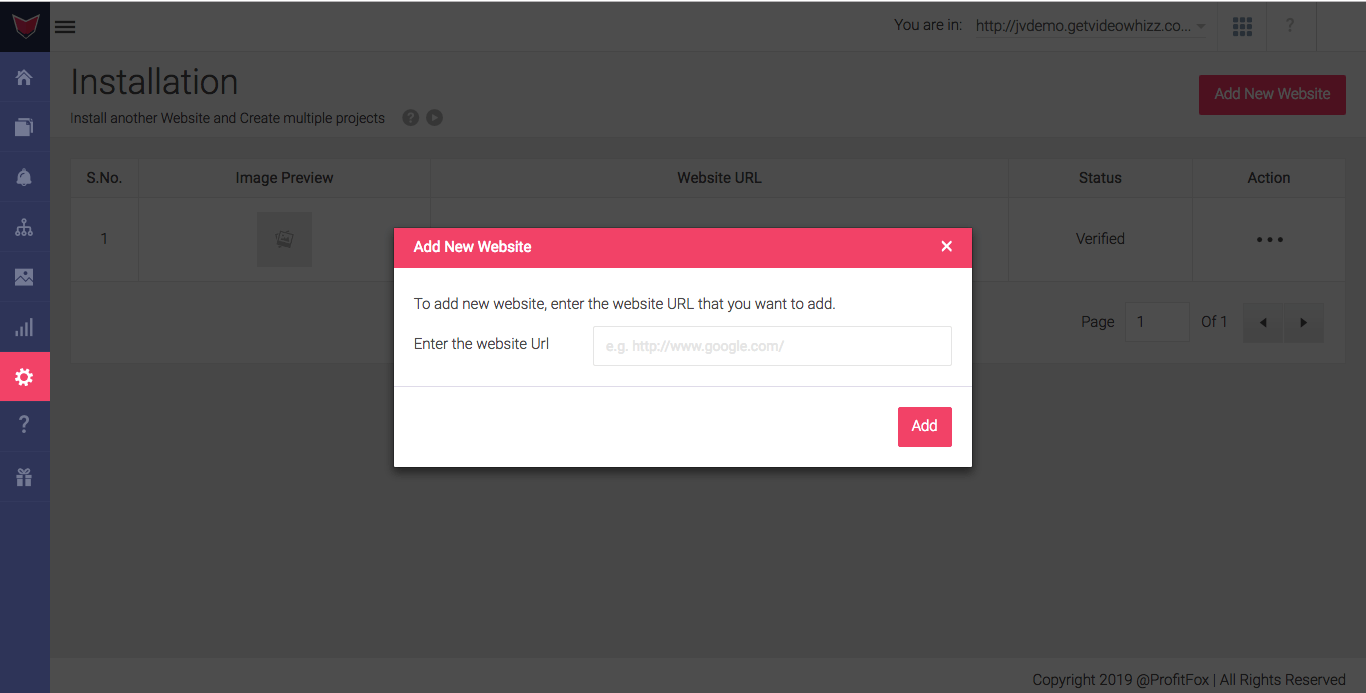Click the website URL input field
This screenshot has height=693, width=1366.
[x=772, y=346]
